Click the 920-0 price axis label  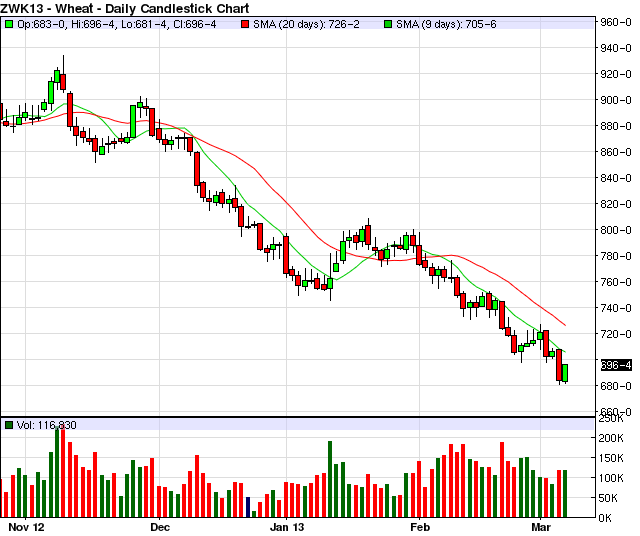[x=616, y=74]
